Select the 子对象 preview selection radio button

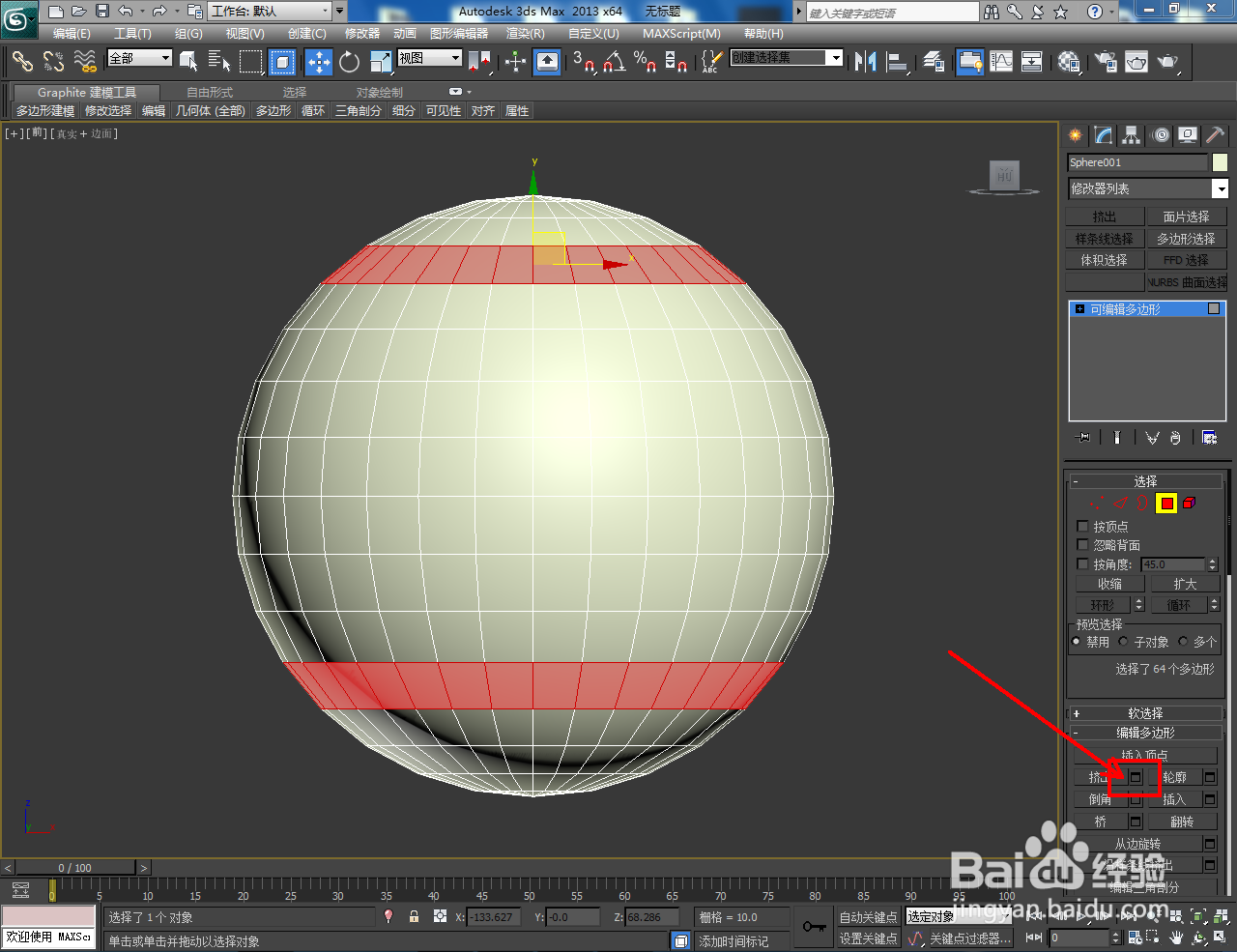(x=1123, y=641)
